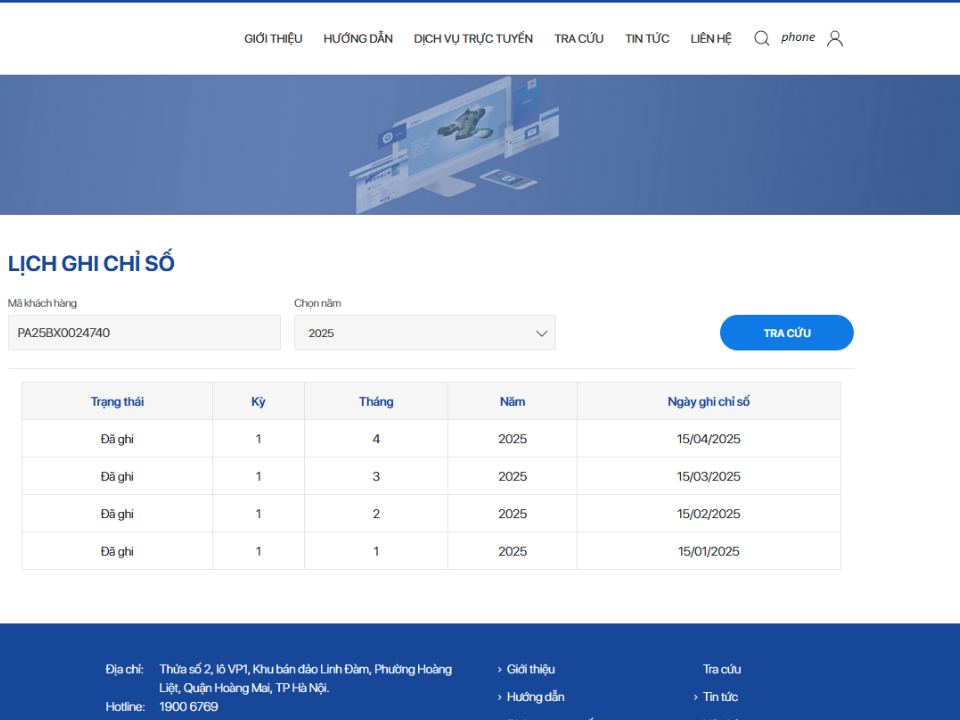Click the Tra cứu footer link
960x720 pixels.
coord(721,669)
